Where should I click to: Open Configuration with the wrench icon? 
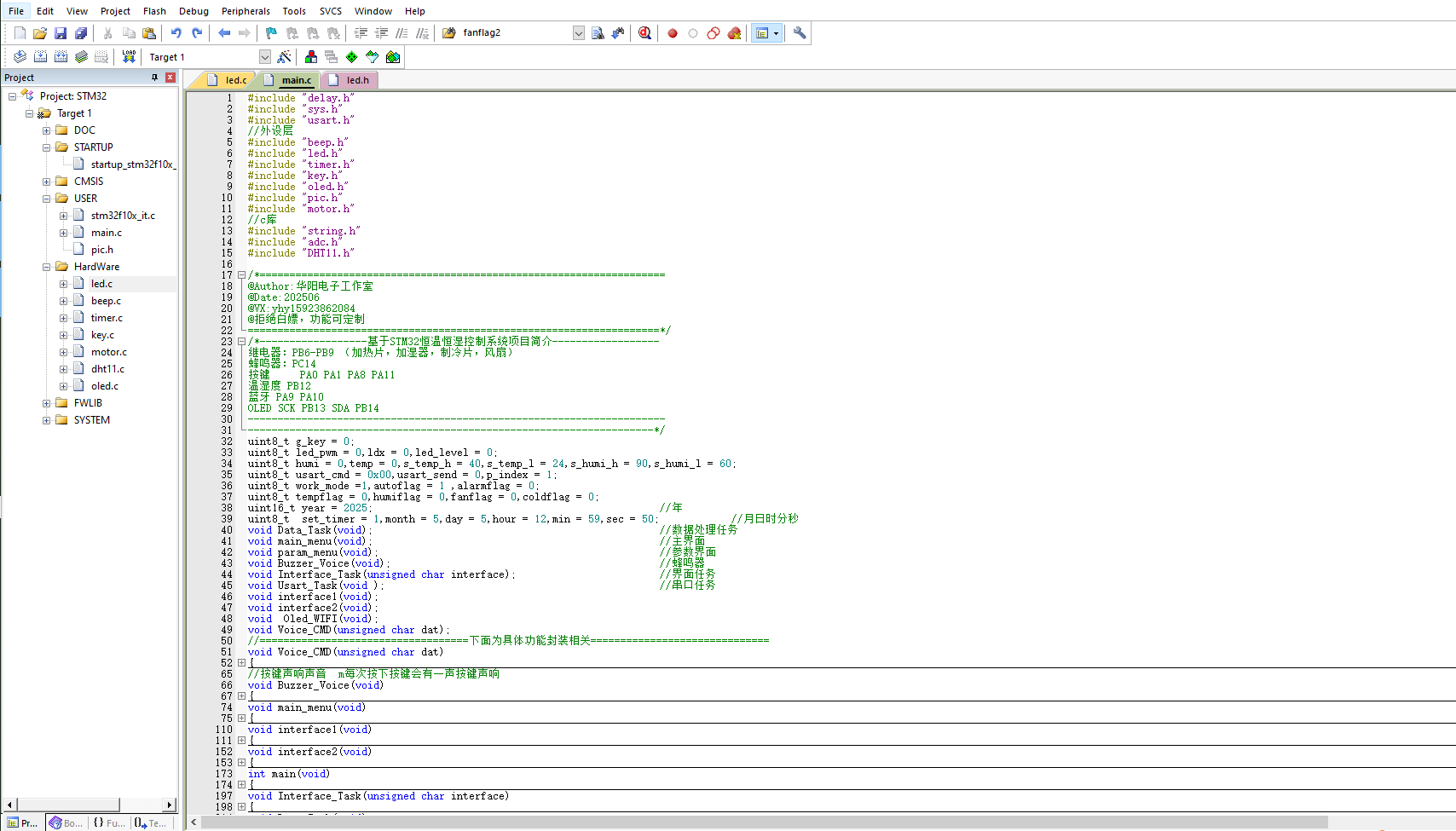pos(800,33)
